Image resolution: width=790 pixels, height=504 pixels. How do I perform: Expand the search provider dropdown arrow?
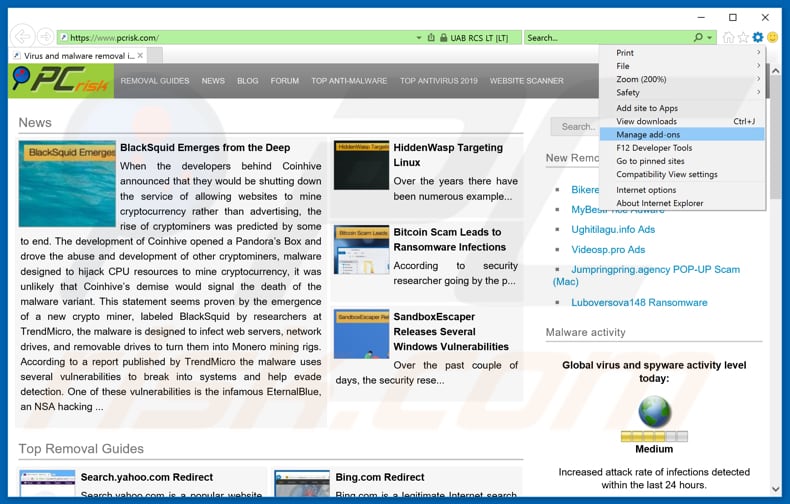point(710,38)
